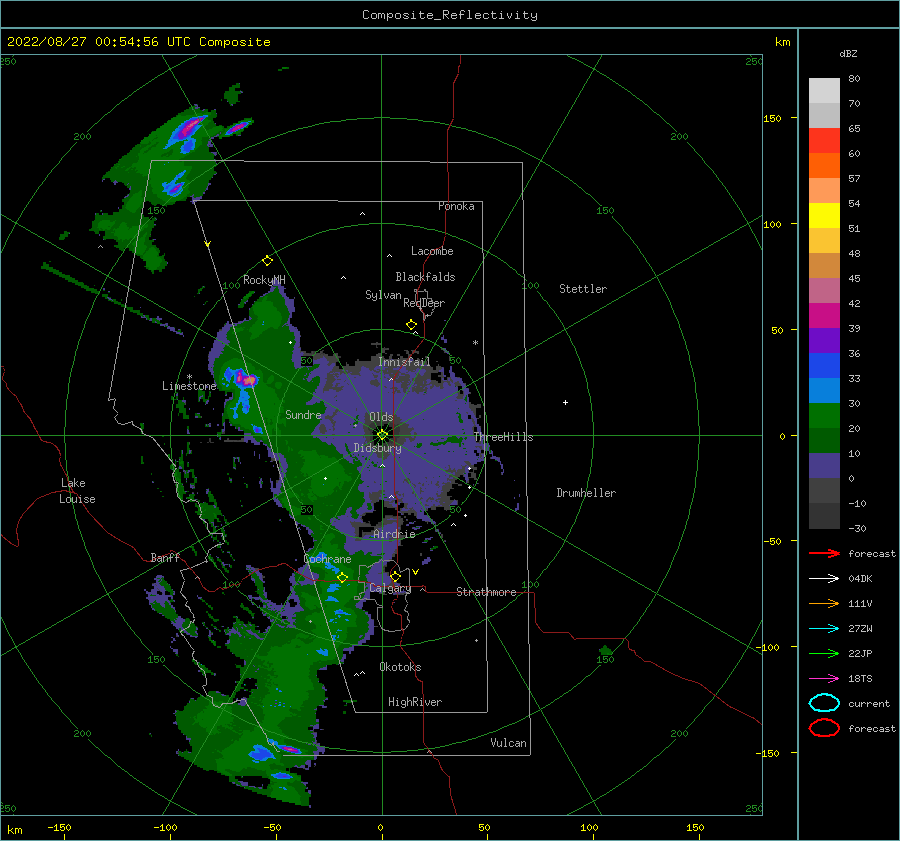Viewport: 900px width, 841px height.
Task: Click the cyan current oval icon
Action: tap(824, 703)
